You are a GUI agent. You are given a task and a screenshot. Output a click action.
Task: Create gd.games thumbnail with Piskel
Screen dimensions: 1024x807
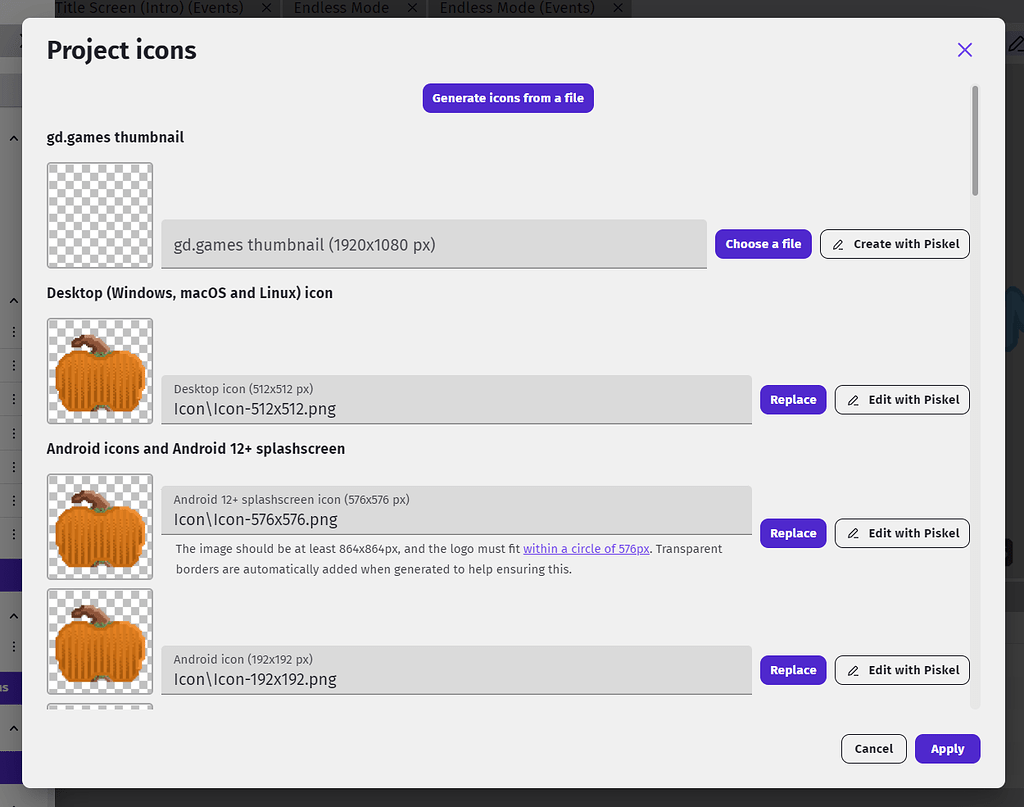tap(894, 243)
